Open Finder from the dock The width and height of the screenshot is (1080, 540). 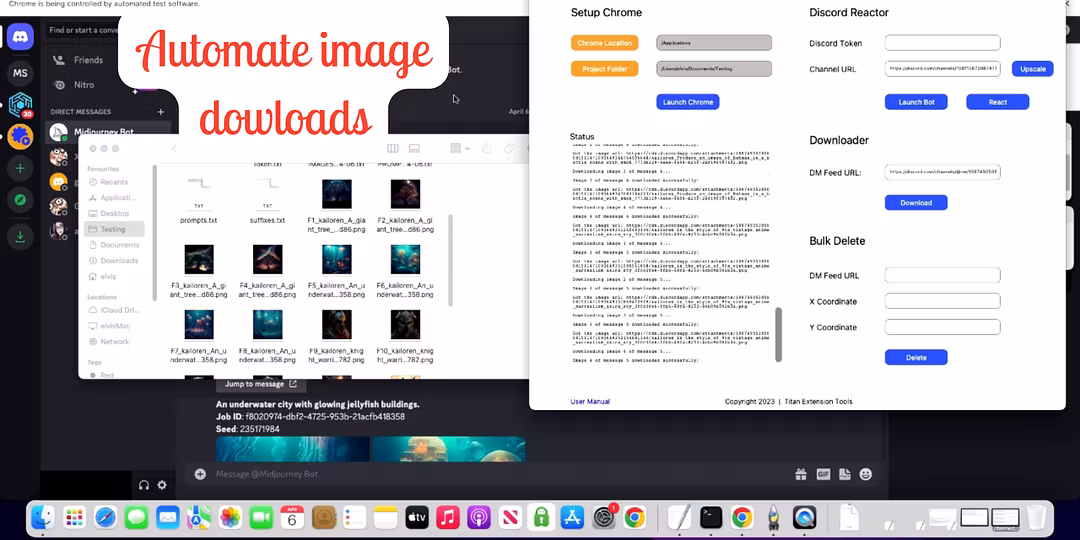[x=43, y=517]
